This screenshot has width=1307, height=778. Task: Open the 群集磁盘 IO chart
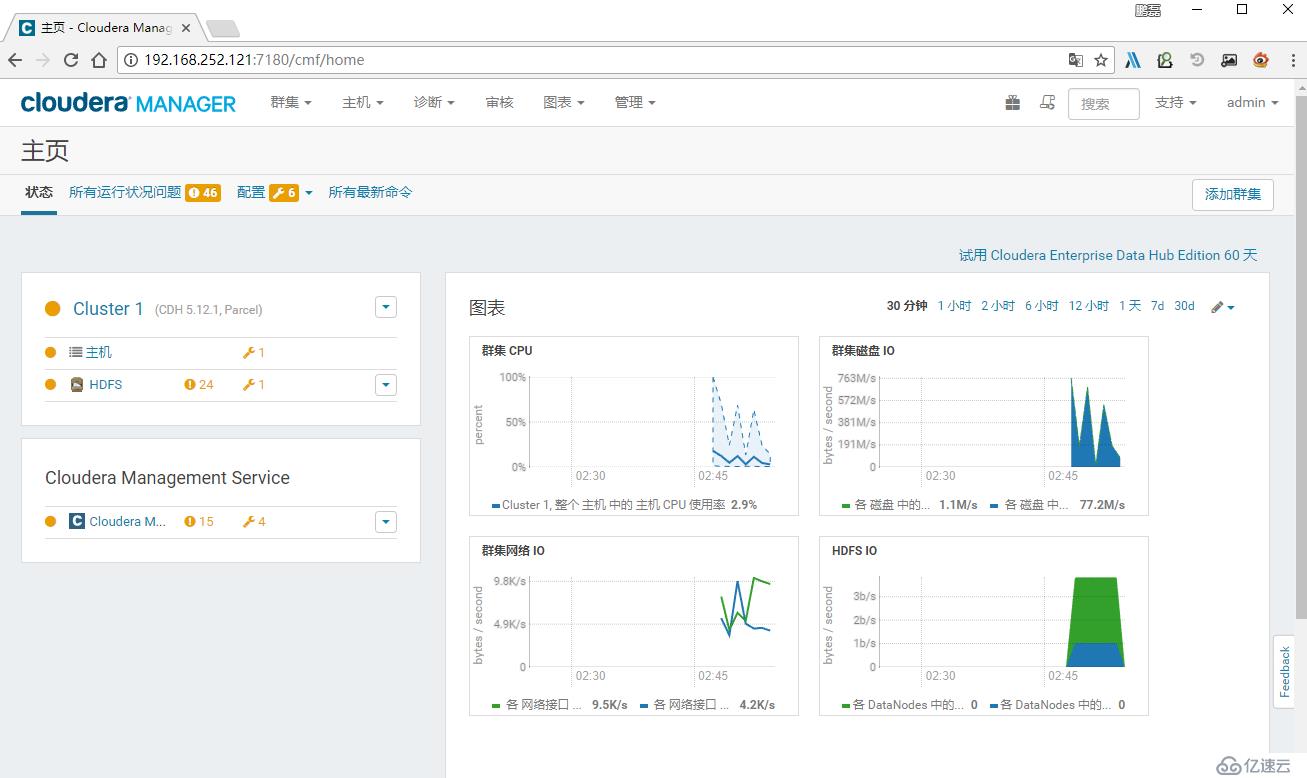(x=984, y=426)
